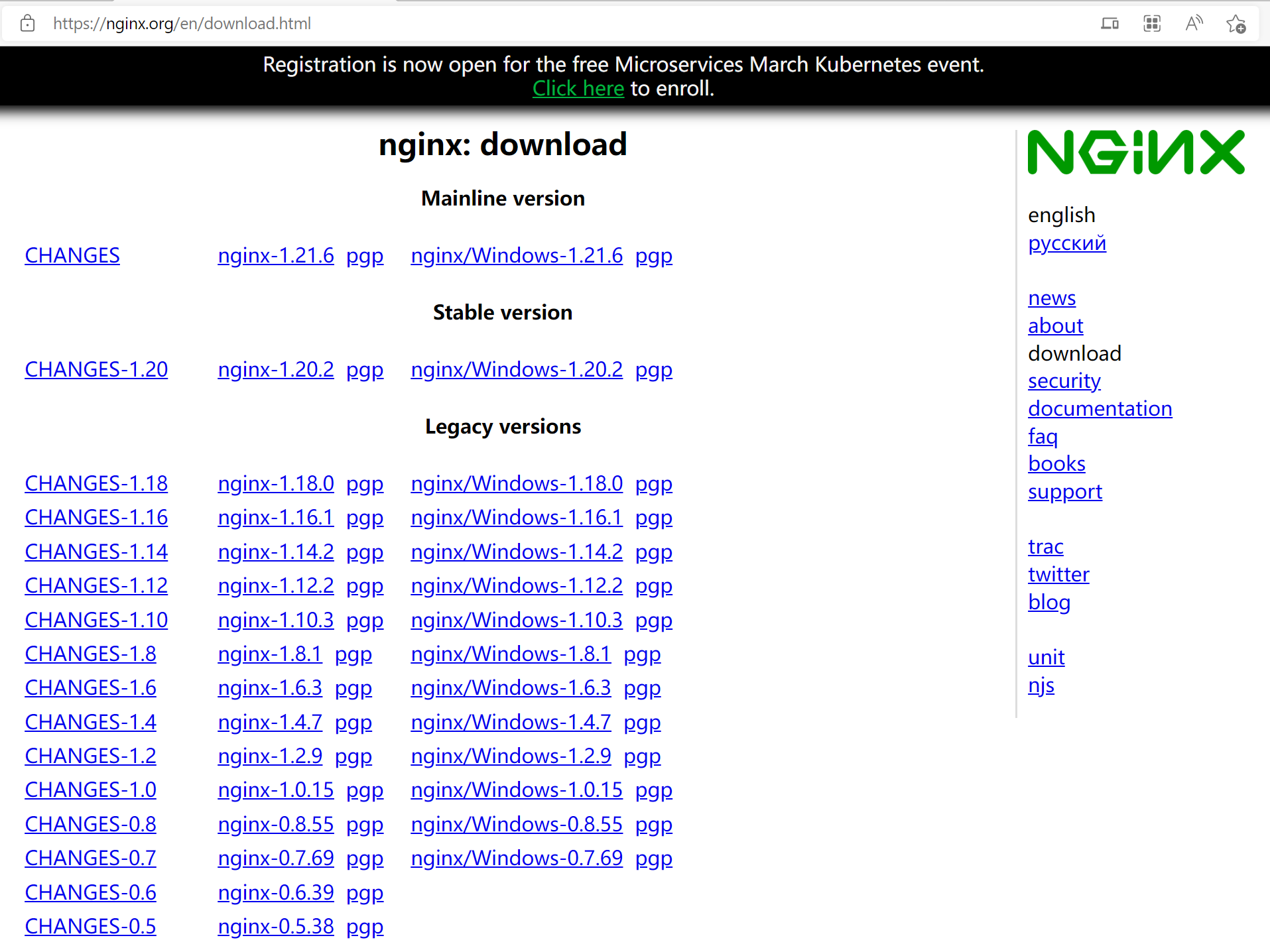Screen dimensions: 1270x952
Task: Download nginx-1.12.2
Action: pos(276,585)
